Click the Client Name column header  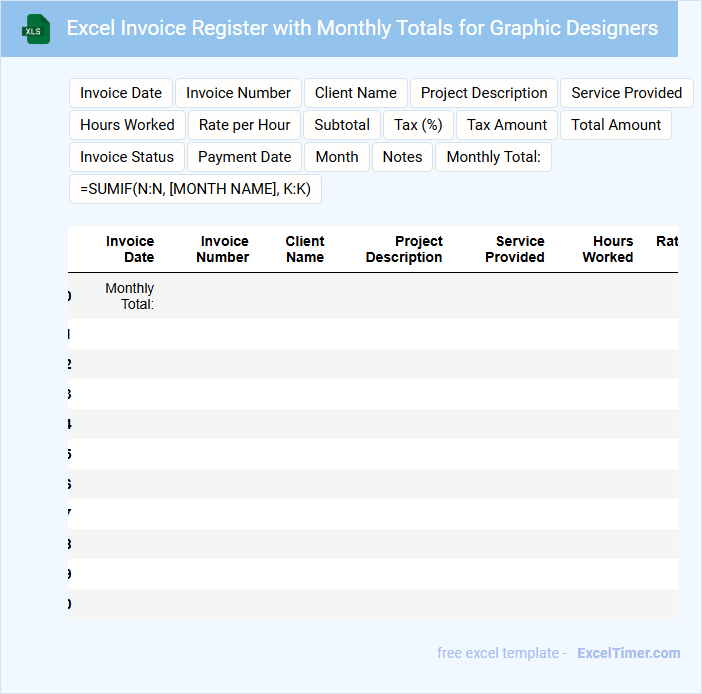pyautogui.click(x=304, y=249)
